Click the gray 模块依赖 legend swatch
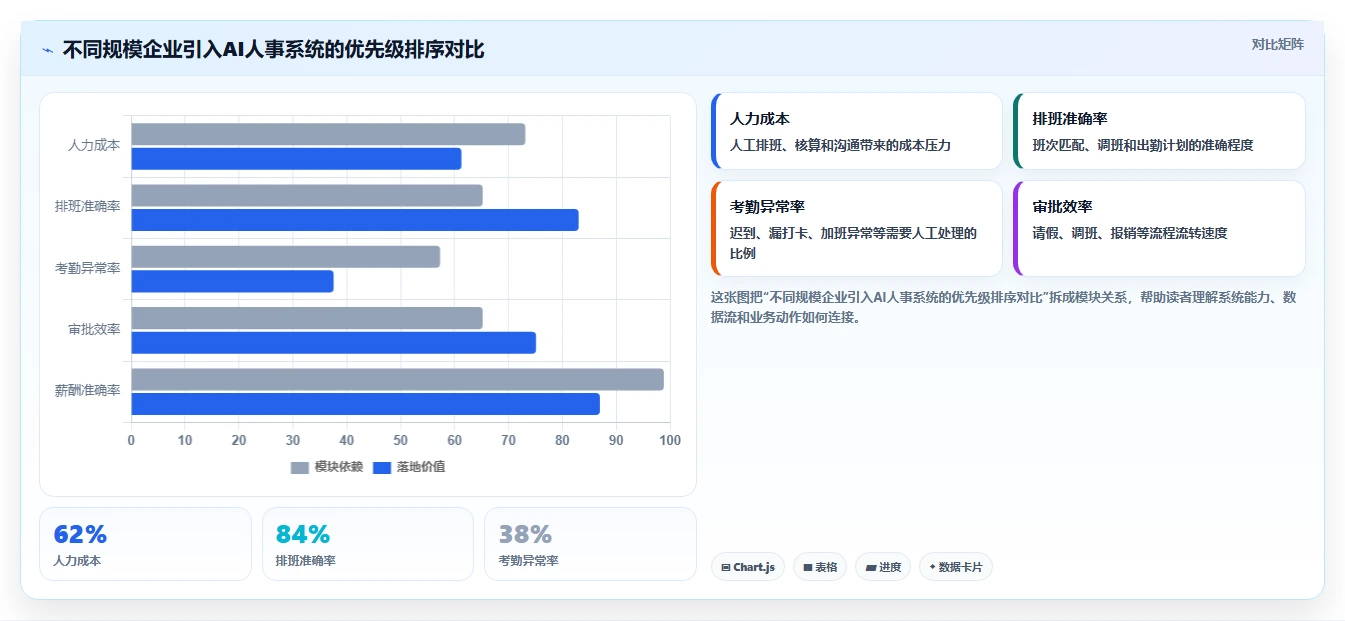This screenshot has height=621, width=1345. [x=300, y=468]
